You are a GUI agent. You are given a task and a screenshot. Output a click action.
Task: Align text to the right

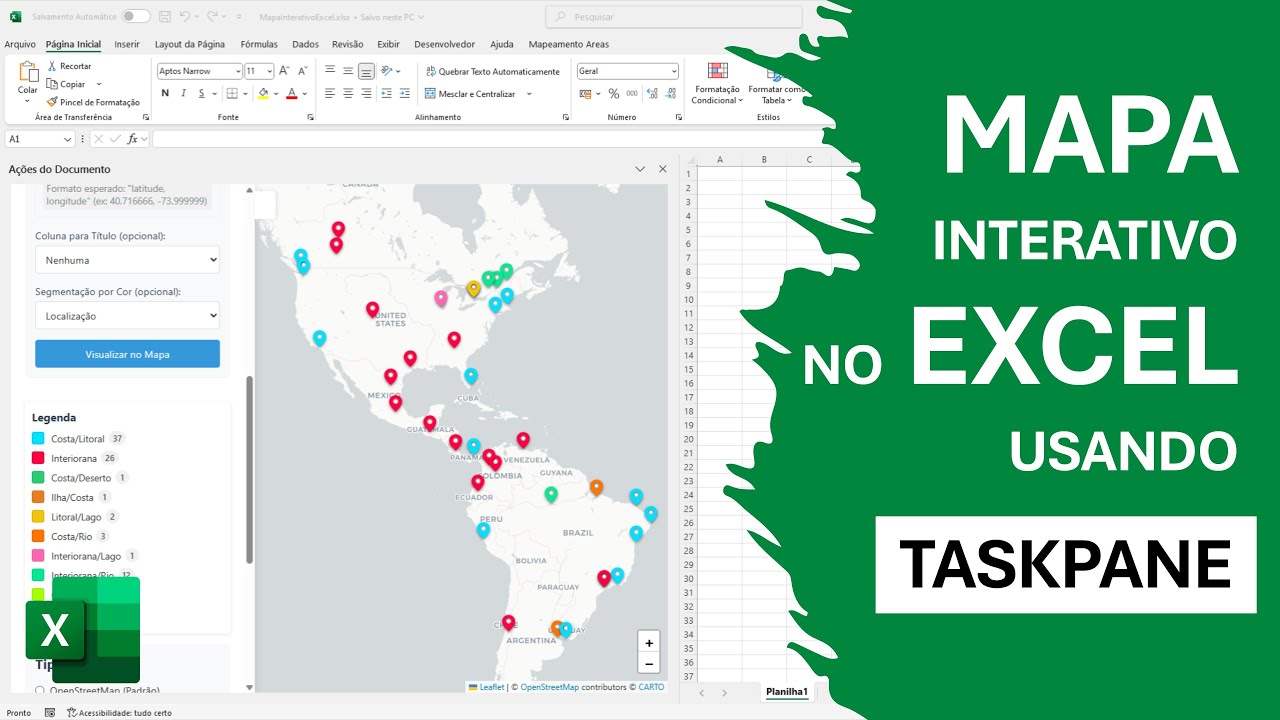coord(366,93)
